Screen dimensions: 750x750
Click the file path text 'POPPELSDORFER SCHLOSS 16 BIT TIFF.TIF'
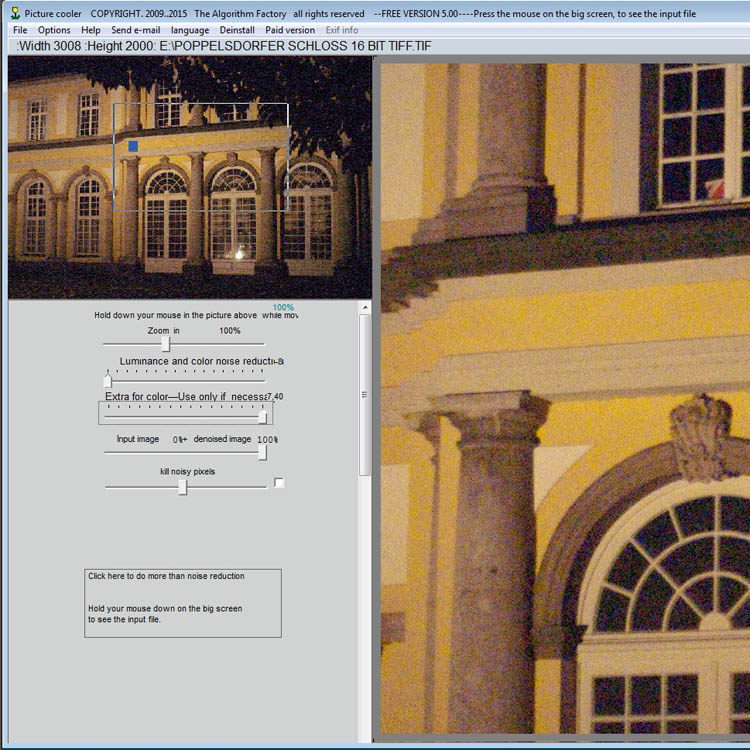(x=299, y=46)
